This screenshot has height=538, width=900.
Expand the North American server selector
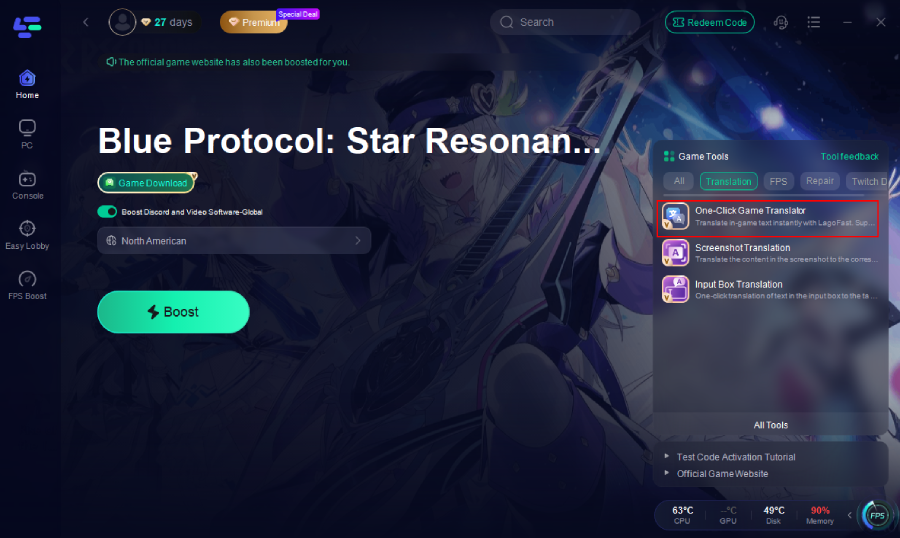click(x=234, y=241)
